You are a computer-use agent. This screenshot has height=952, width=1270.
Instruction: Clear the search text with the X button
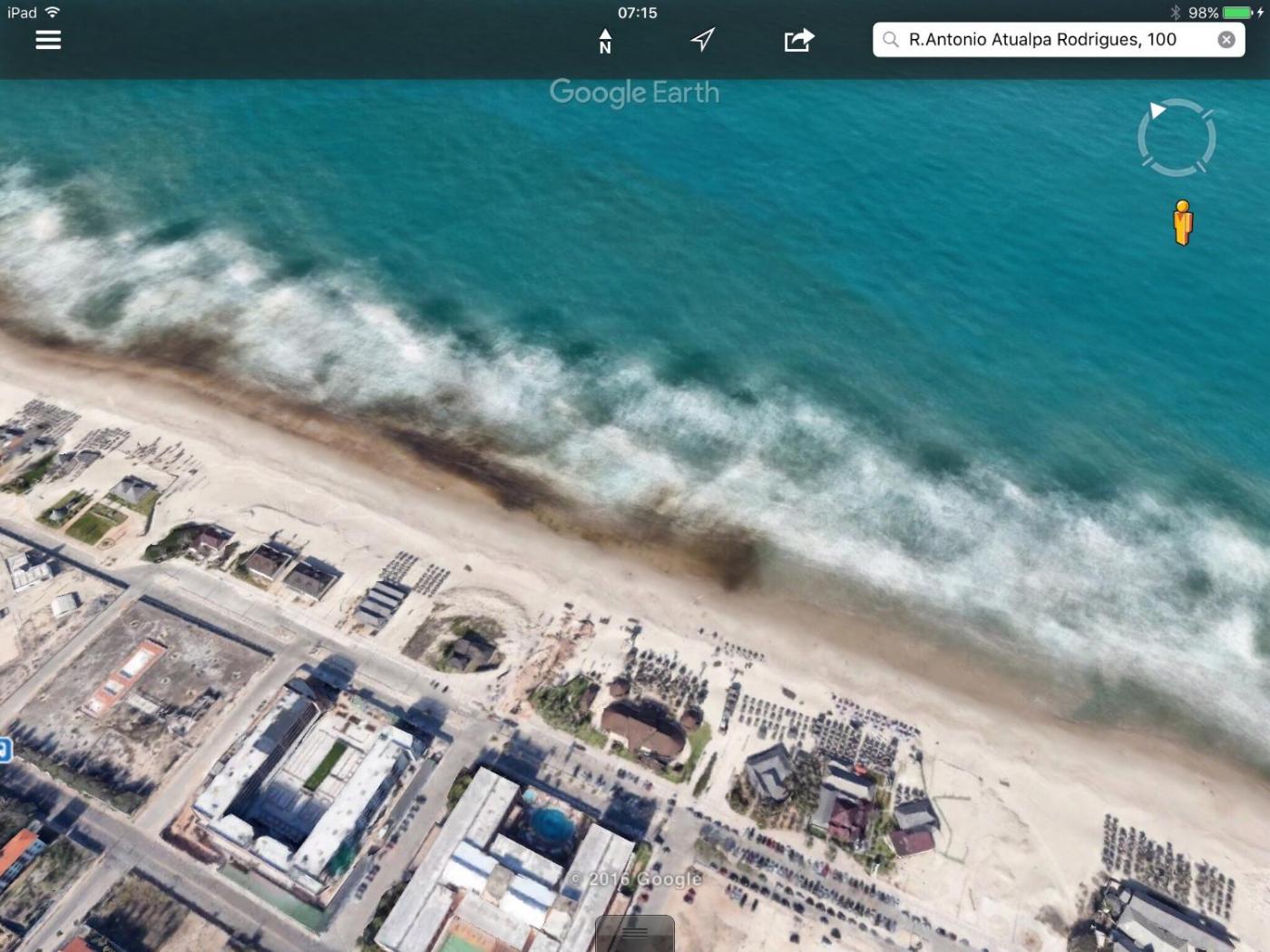[1226, 40]
